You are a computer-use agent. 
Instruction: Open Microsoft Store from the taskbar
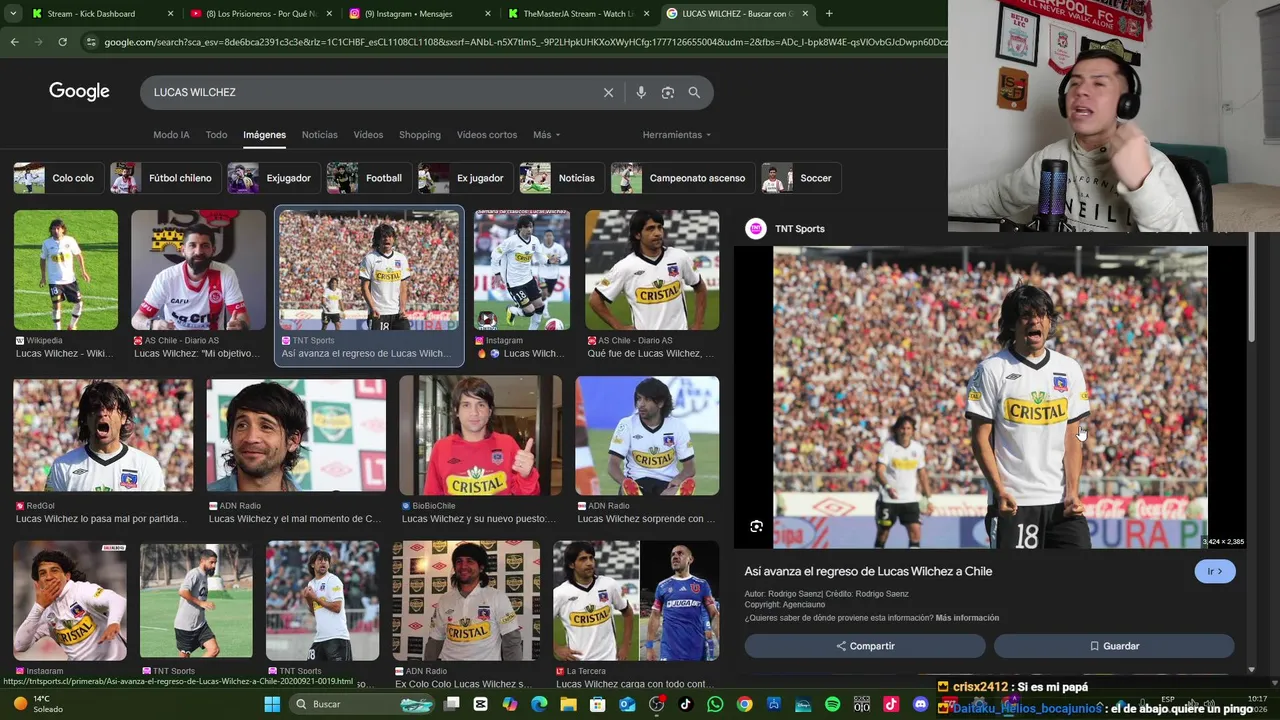click(x=597, y=704)
